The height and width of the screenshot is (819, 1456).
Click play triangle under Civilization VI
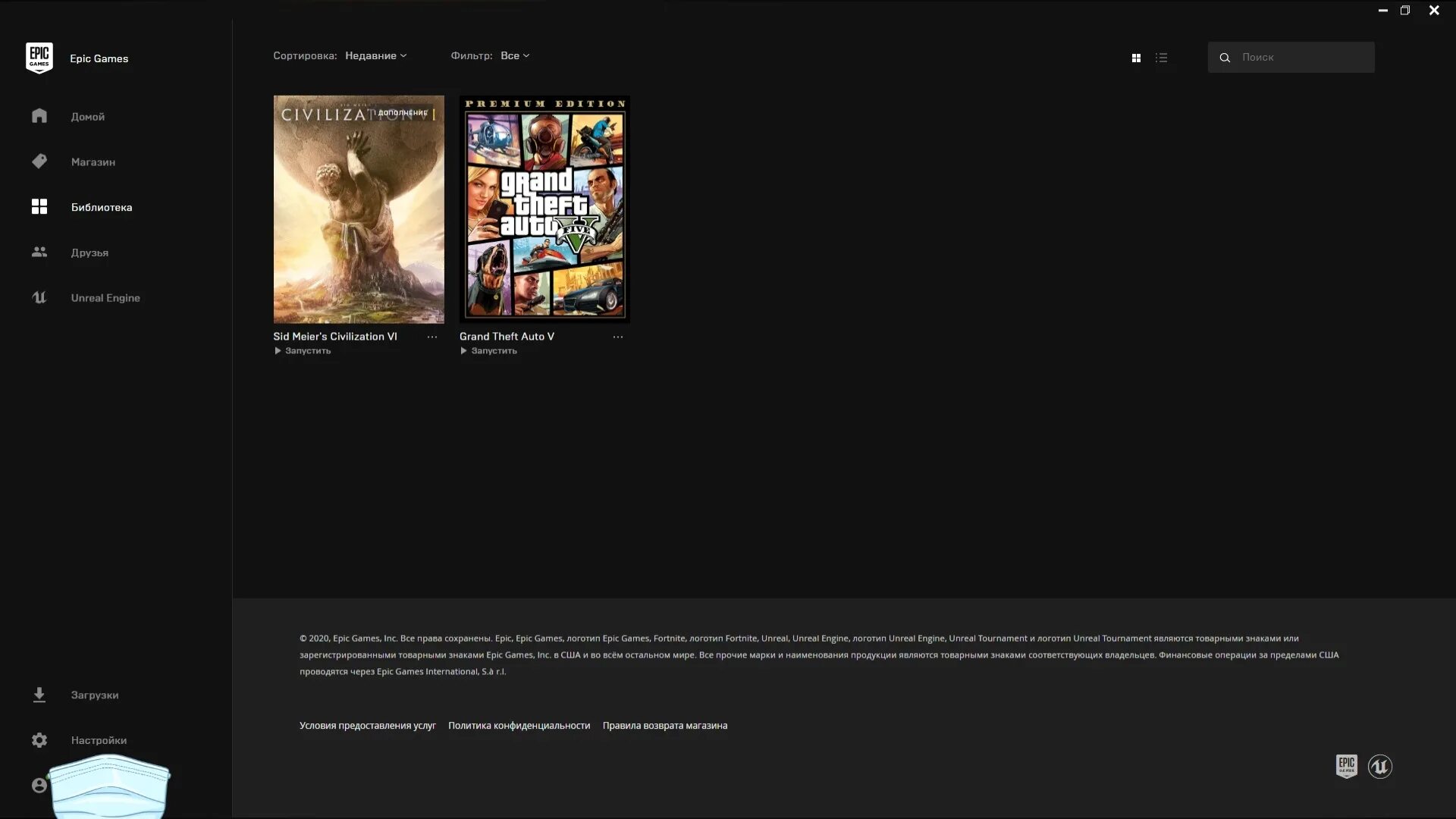pyautogui.click(x=278, y=350)
